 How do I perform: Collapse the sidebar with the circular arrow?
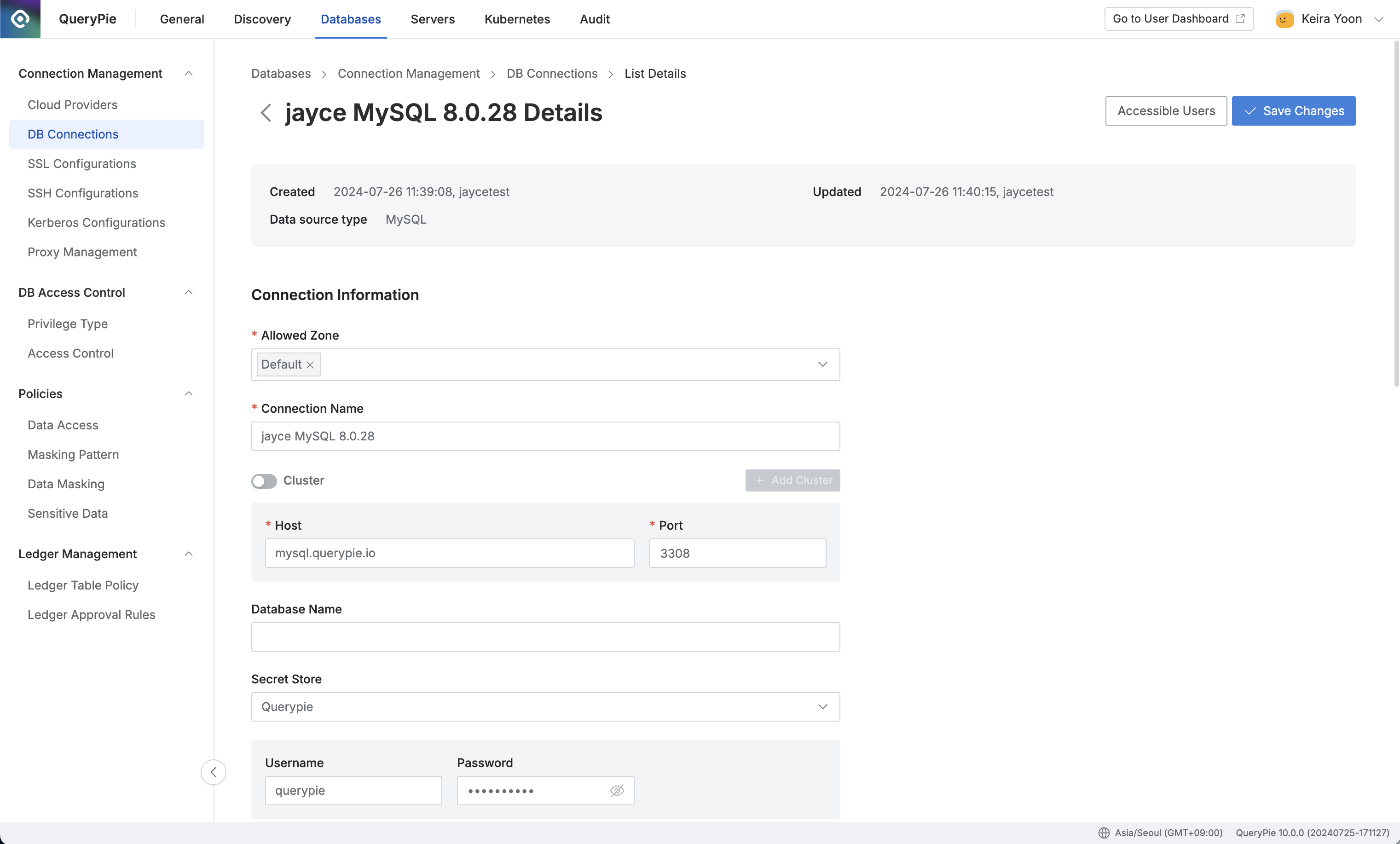[213, 772]
